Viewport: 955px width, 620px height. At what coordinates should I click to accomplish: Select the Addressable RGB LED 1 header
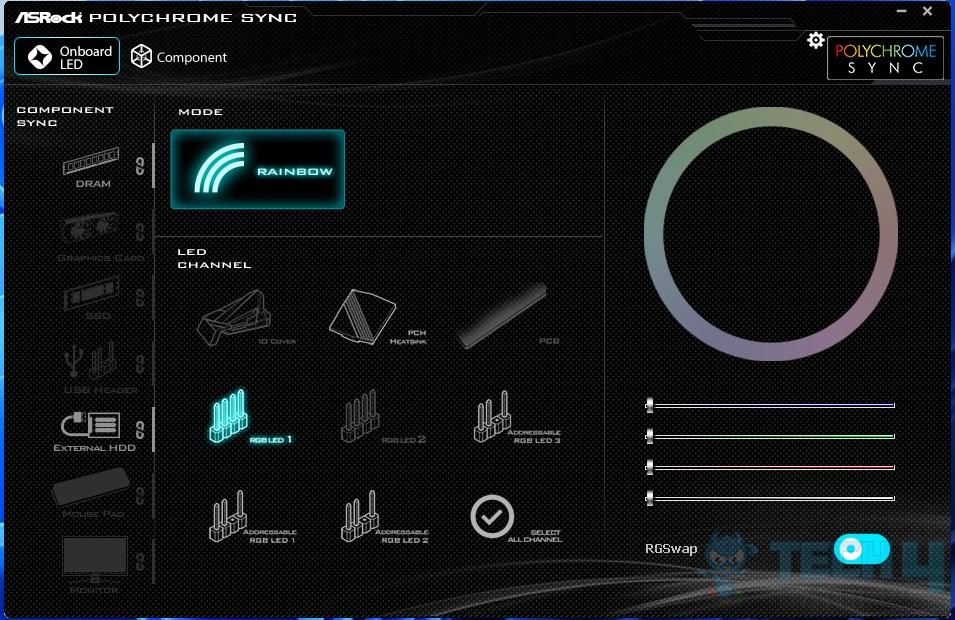tap(251, 516)
